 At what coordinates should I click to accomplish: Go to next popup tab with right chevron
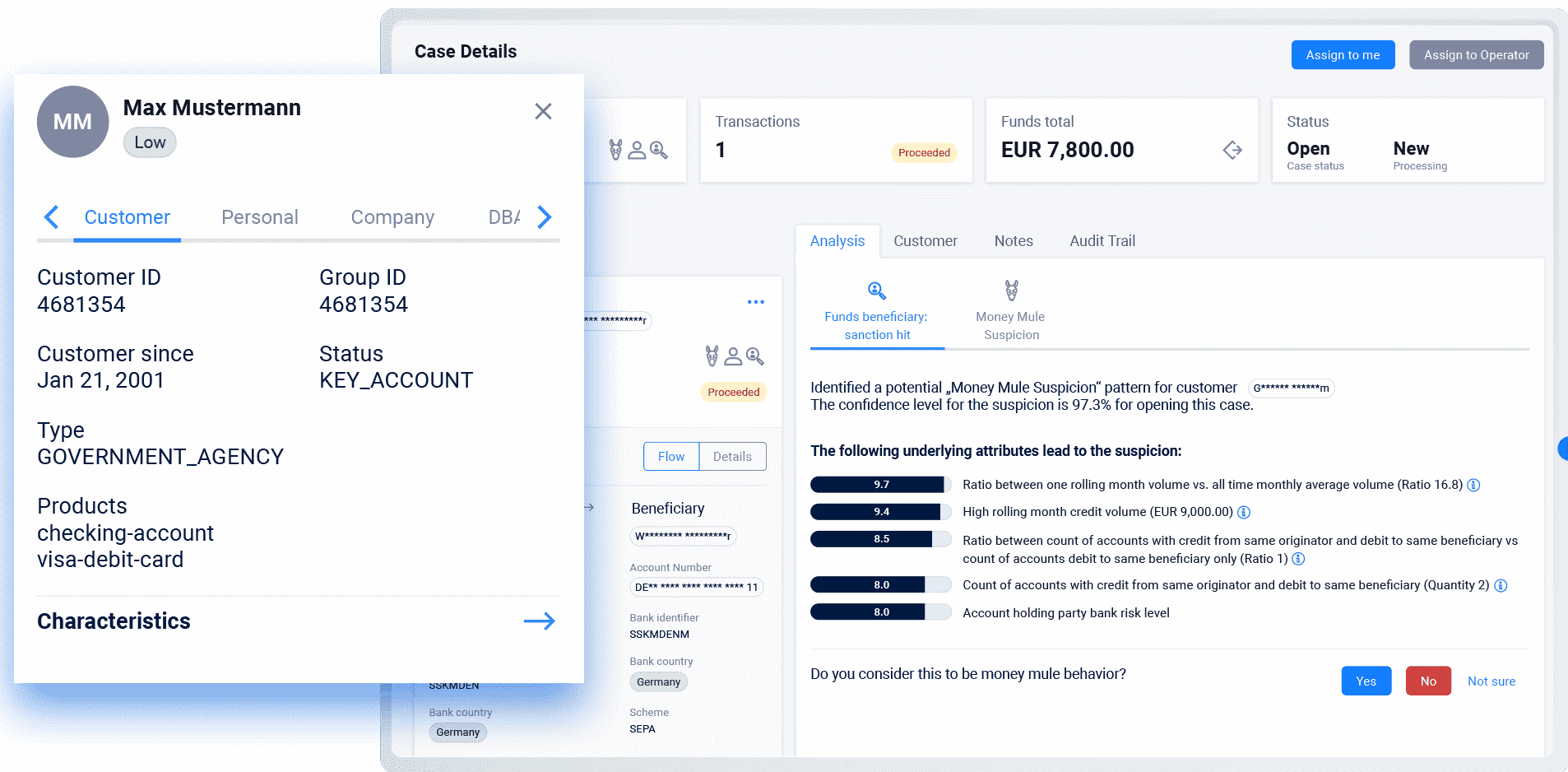(x=544, y=217)
